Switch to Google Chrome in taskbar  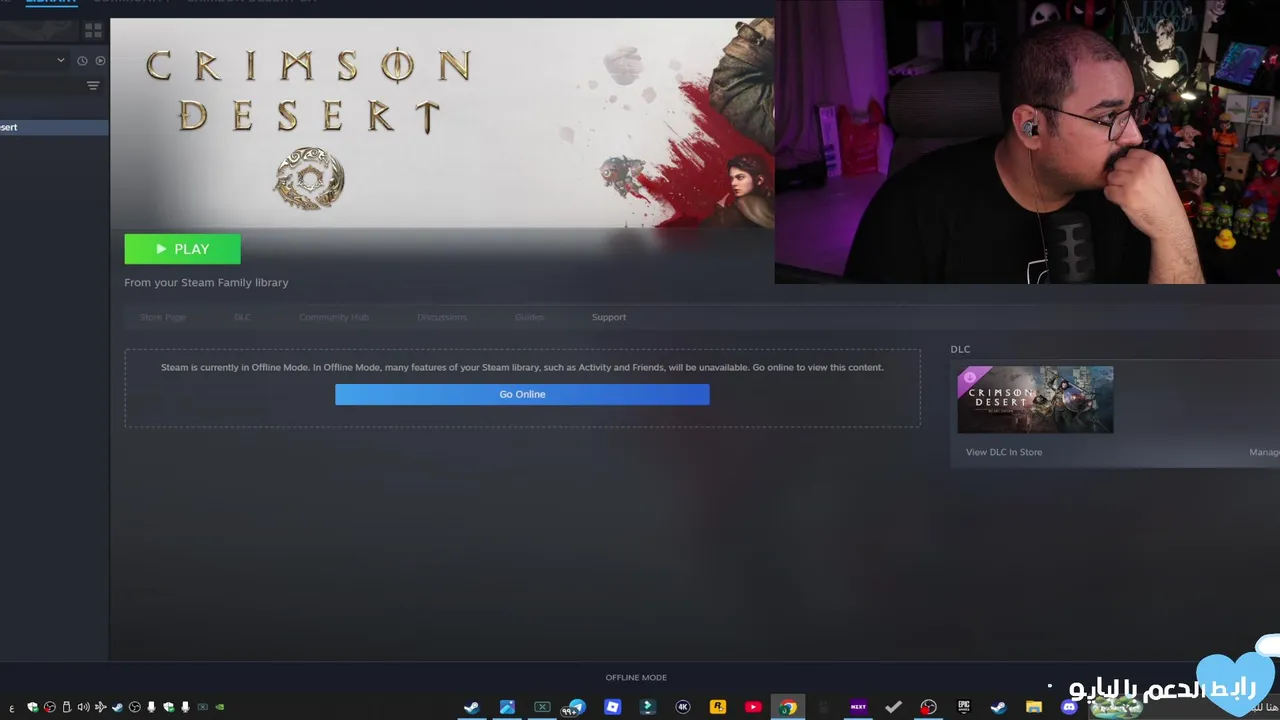click(x=788, y=707)
